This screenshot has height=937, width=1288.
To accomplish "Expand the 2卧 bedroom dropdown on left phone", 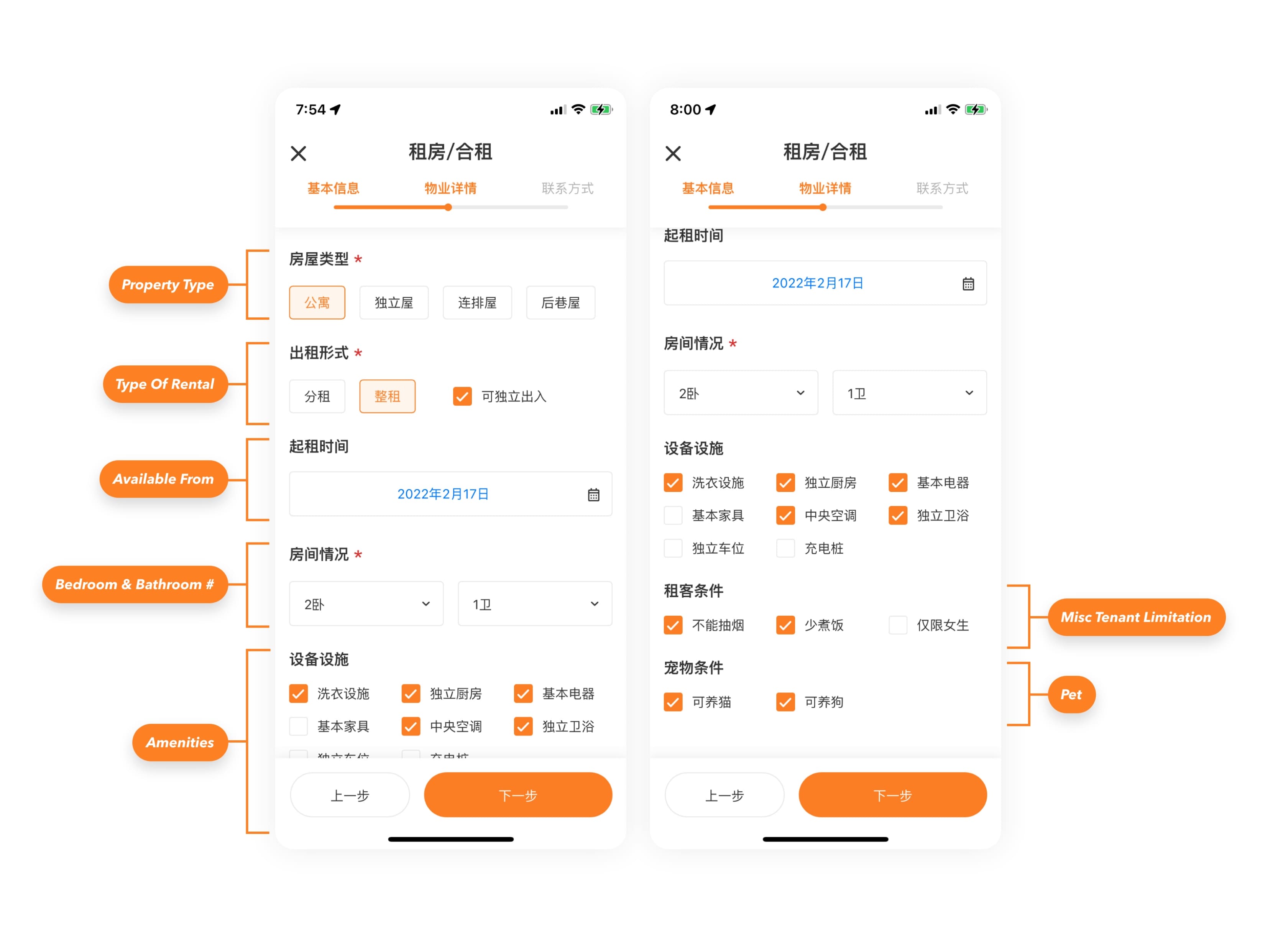I will [366, 604].
